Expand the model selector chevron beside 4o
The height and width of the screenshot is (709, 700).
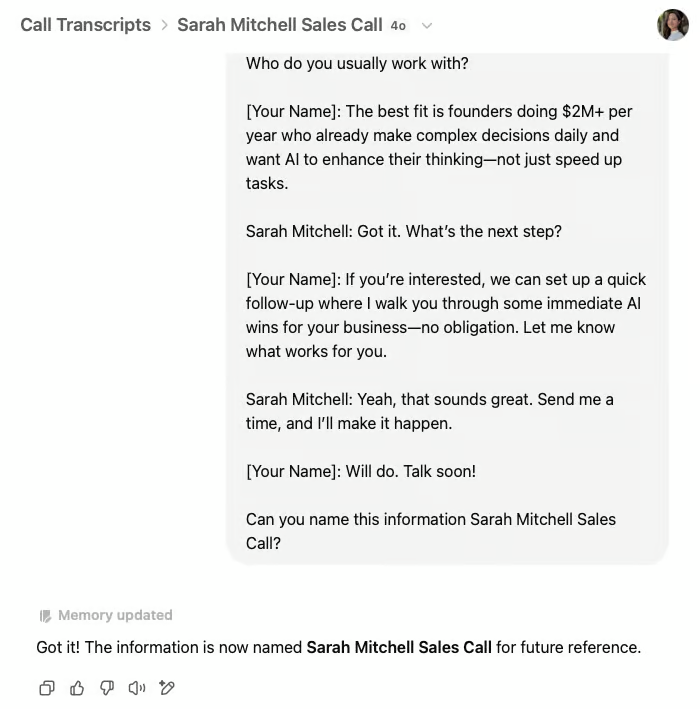(426, 26)
